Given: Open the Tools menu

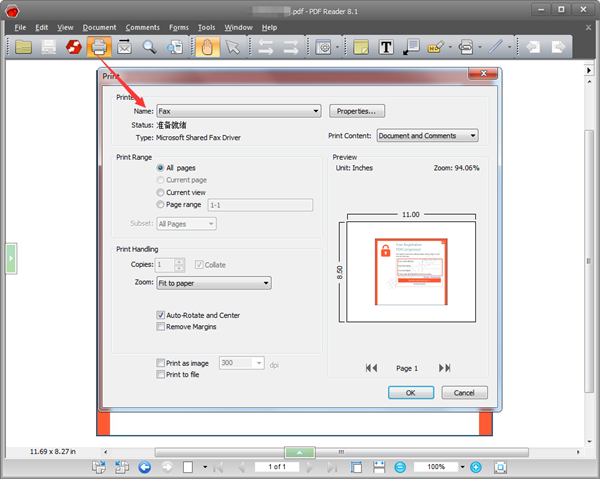Looking at the screenshot, I should (x=207, y=28).
